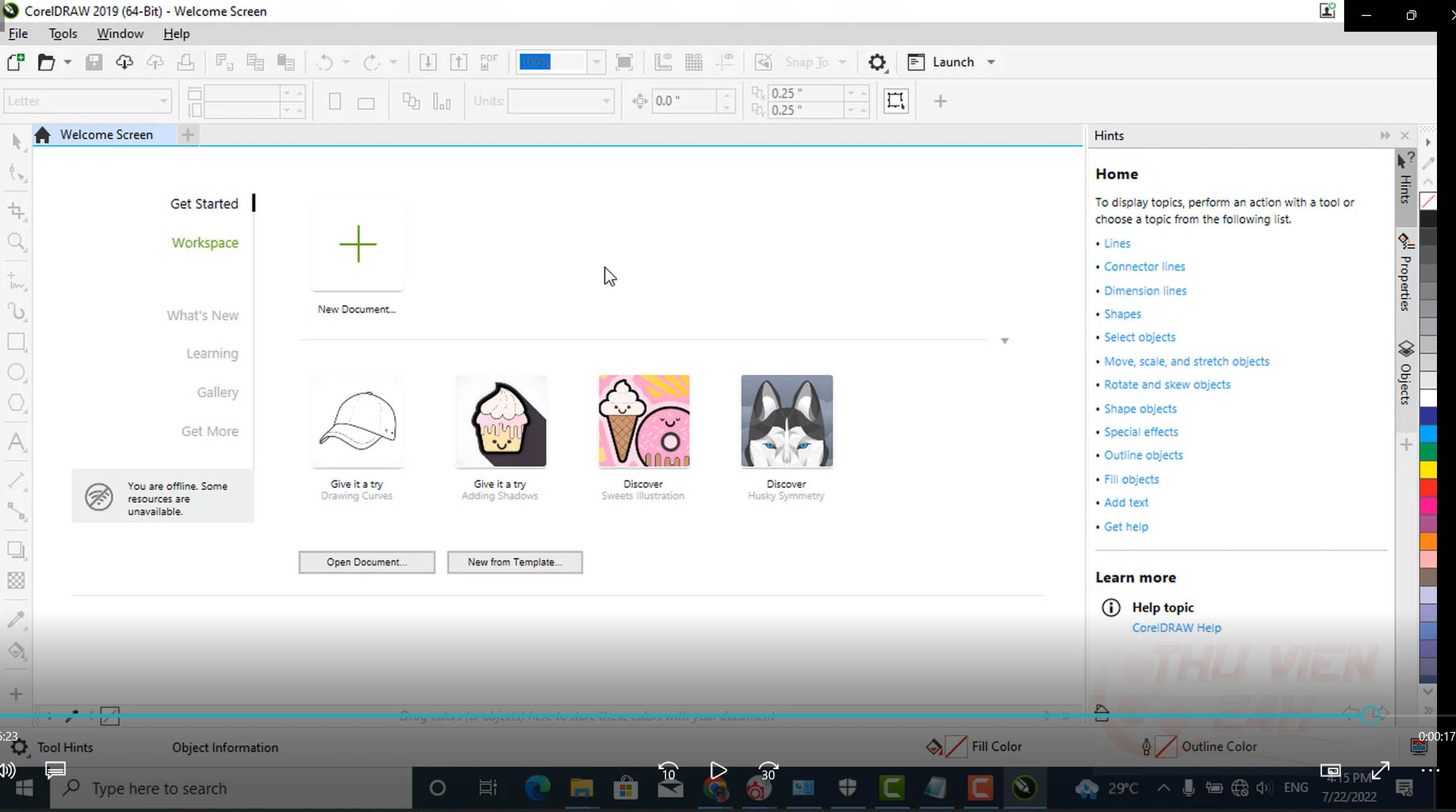Open the CorelDRAW Help link

click(x=1176, y=627)
